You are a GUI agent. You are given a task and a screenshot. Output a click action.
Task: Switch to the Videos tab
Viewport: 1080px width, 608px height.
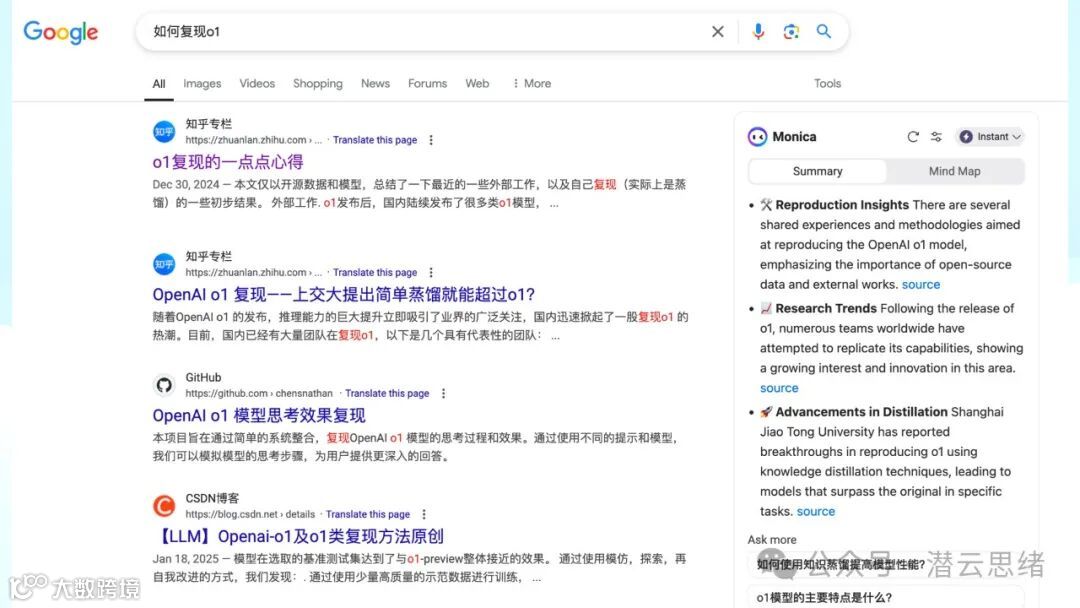[x=257, y=83]
